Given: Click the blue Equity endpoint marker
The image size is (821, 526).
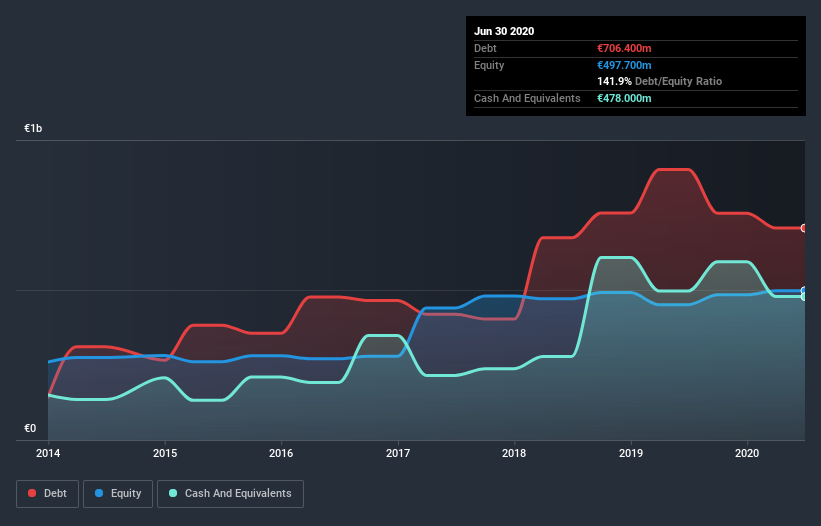Looking at the screenshot, I should pos(804,290).
